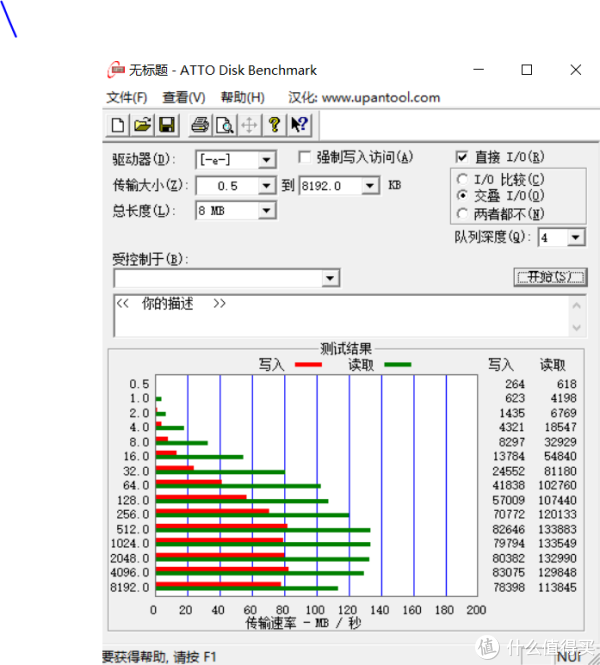Click the description scrollbar down arrow
The width and height of the screenshot is (600, 665).
click(577, 327)
